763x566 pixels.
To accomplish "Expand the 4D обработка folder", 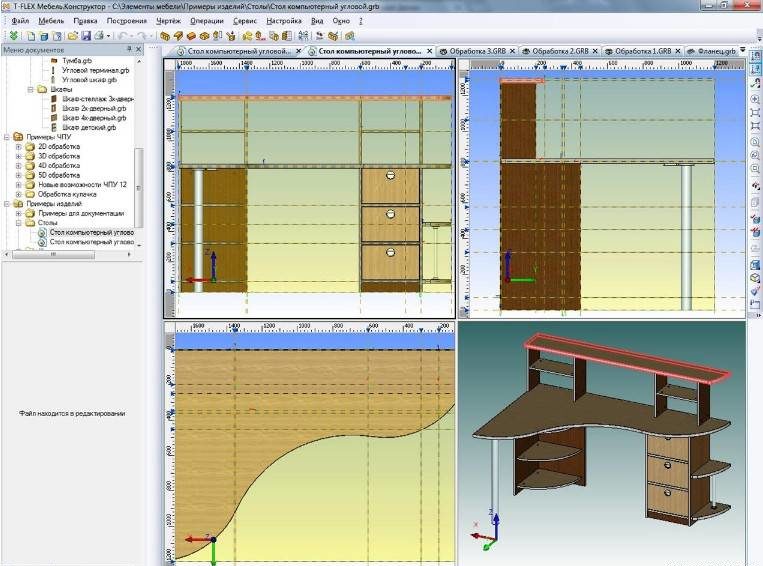I will point(18,165).
